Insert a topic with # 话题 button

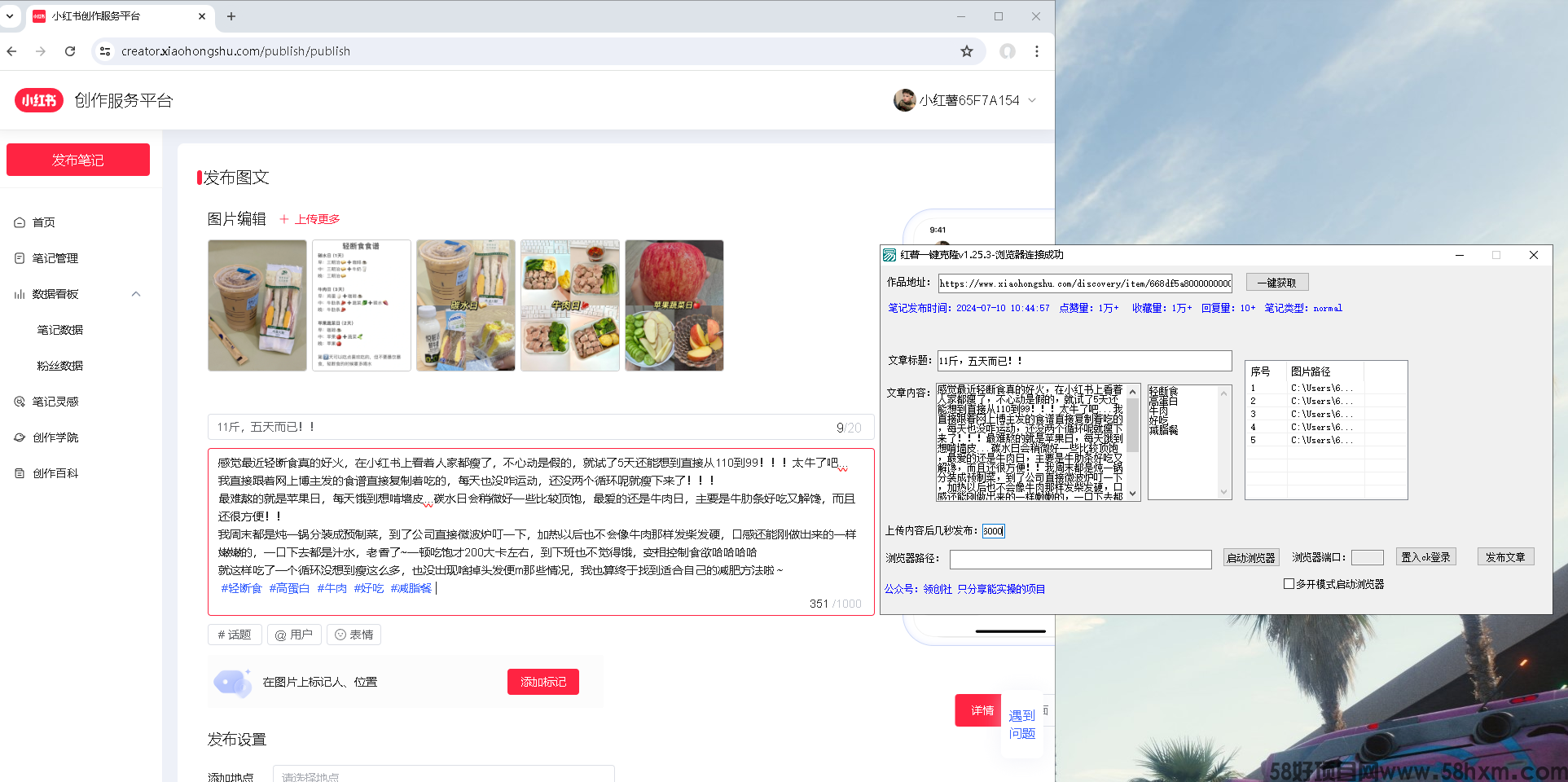[235, 635]
